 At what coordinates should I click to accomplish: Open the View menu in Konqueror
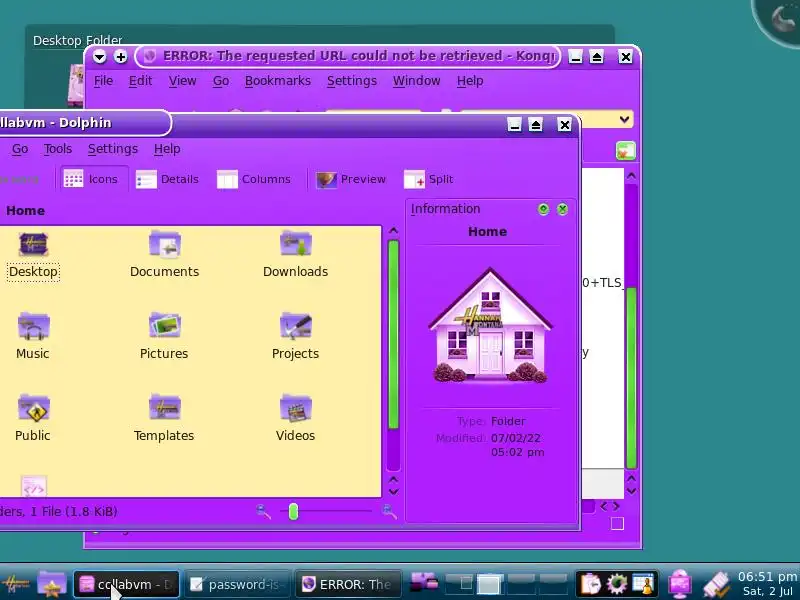(x=183, y=81)
